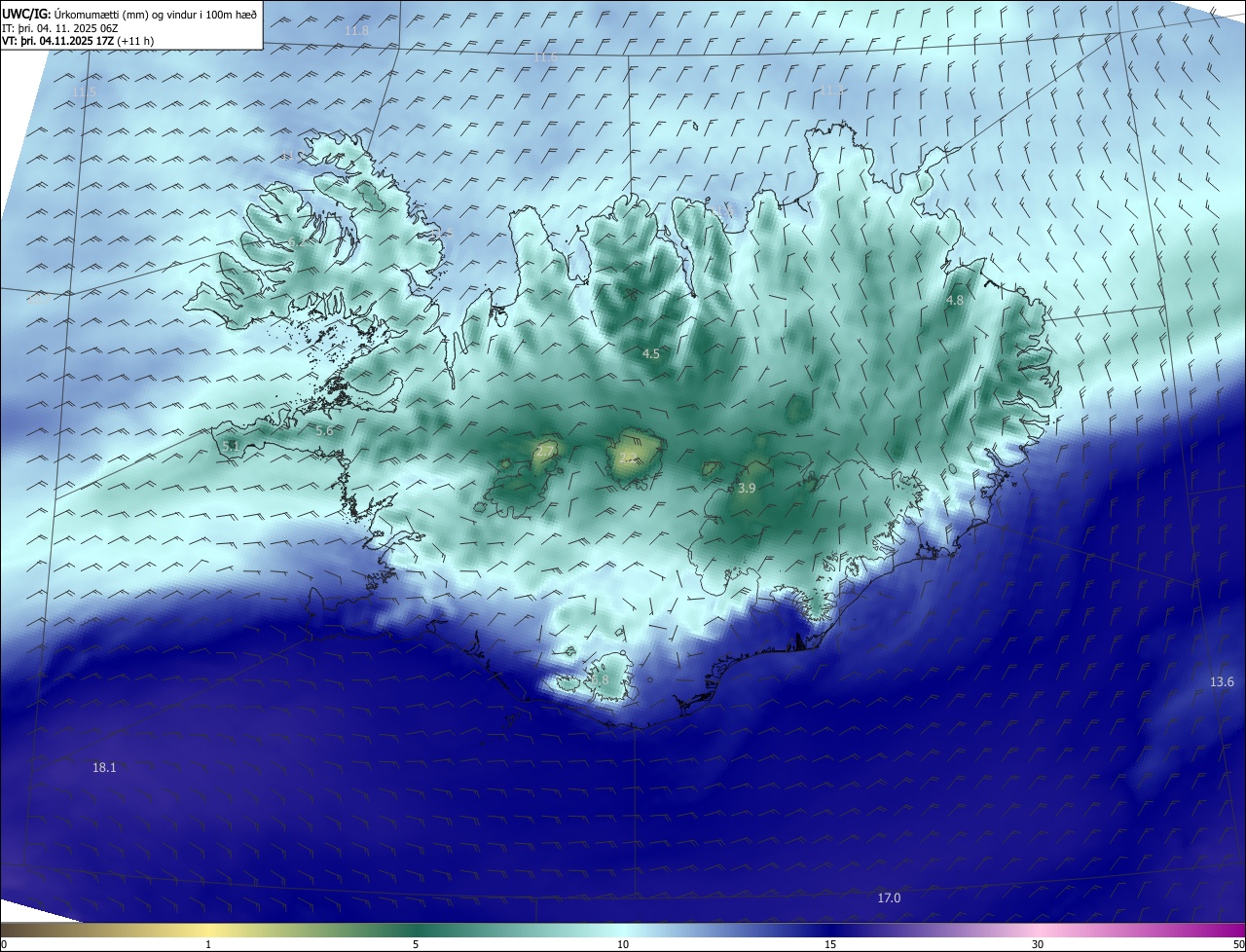Click the 50 tick on the color scale

click(1238, 945)
